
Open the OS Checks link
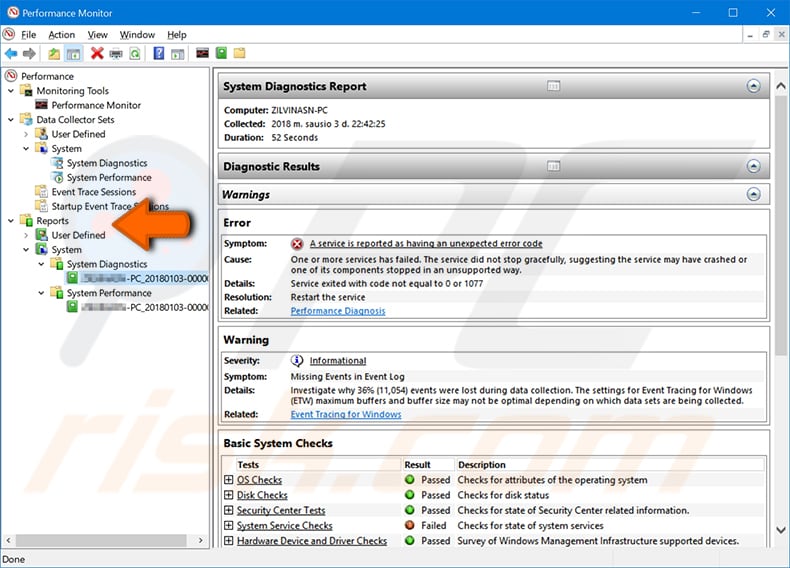click(259, 480)
